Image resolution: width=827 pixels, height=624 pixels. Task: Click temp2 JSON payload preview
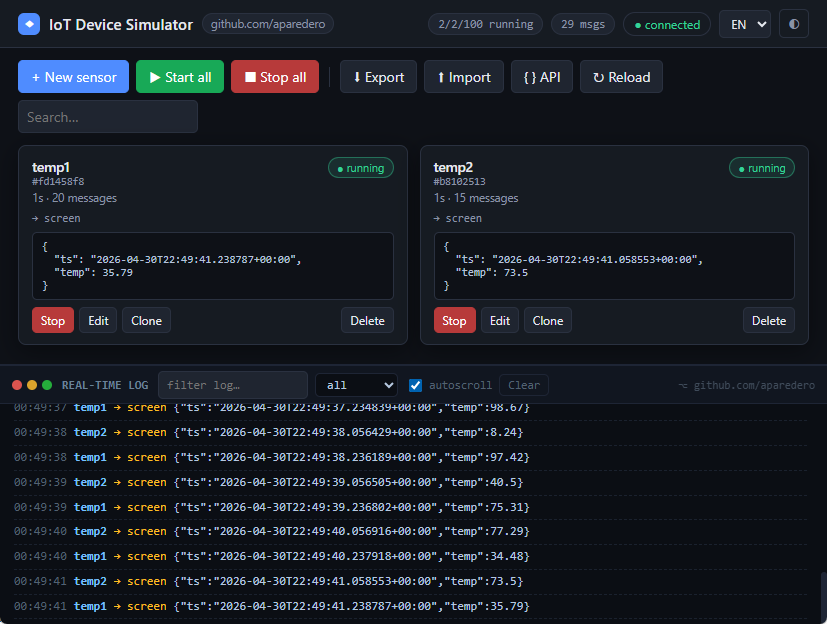coord(614,266)
